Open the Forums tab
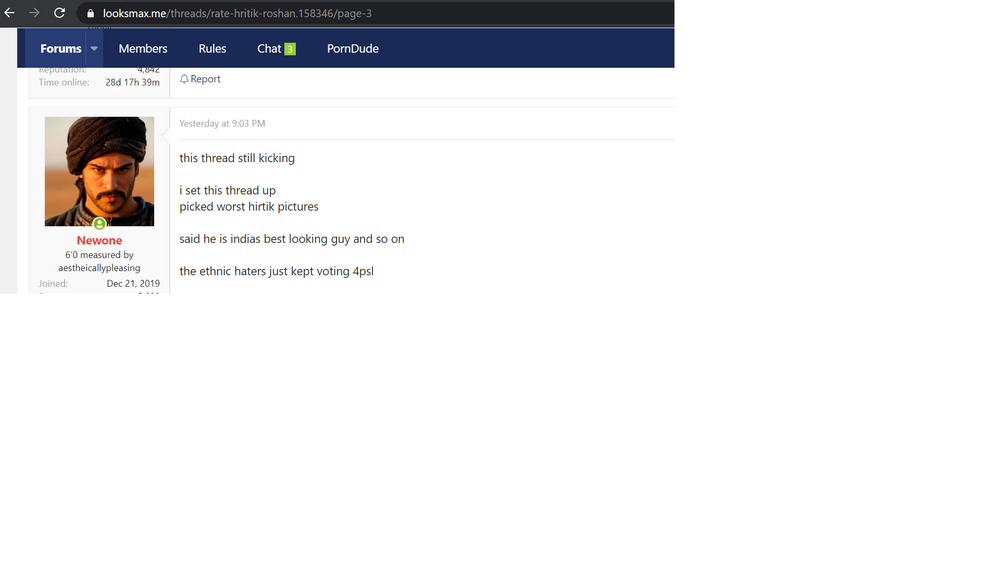This screenshot has width=1000, height=563. (61, 48)
